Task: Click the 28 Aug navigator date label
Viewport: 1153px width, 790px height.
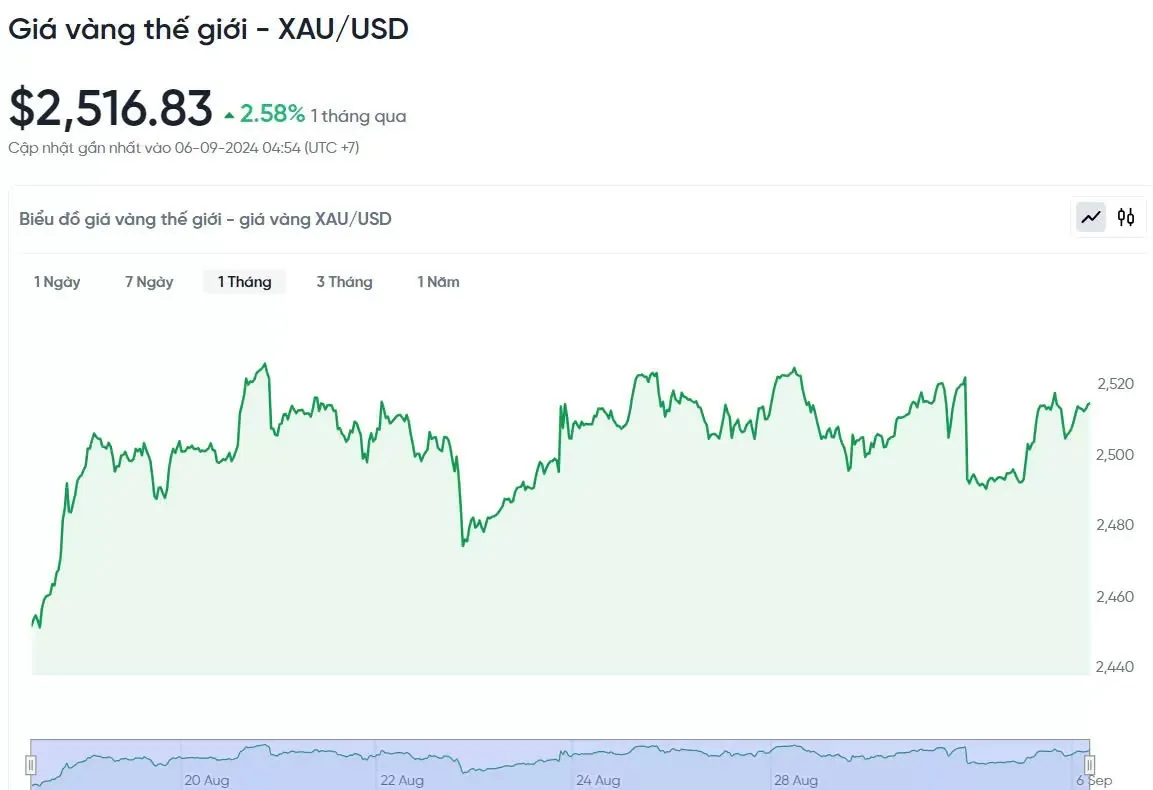Action: (796, 780)
